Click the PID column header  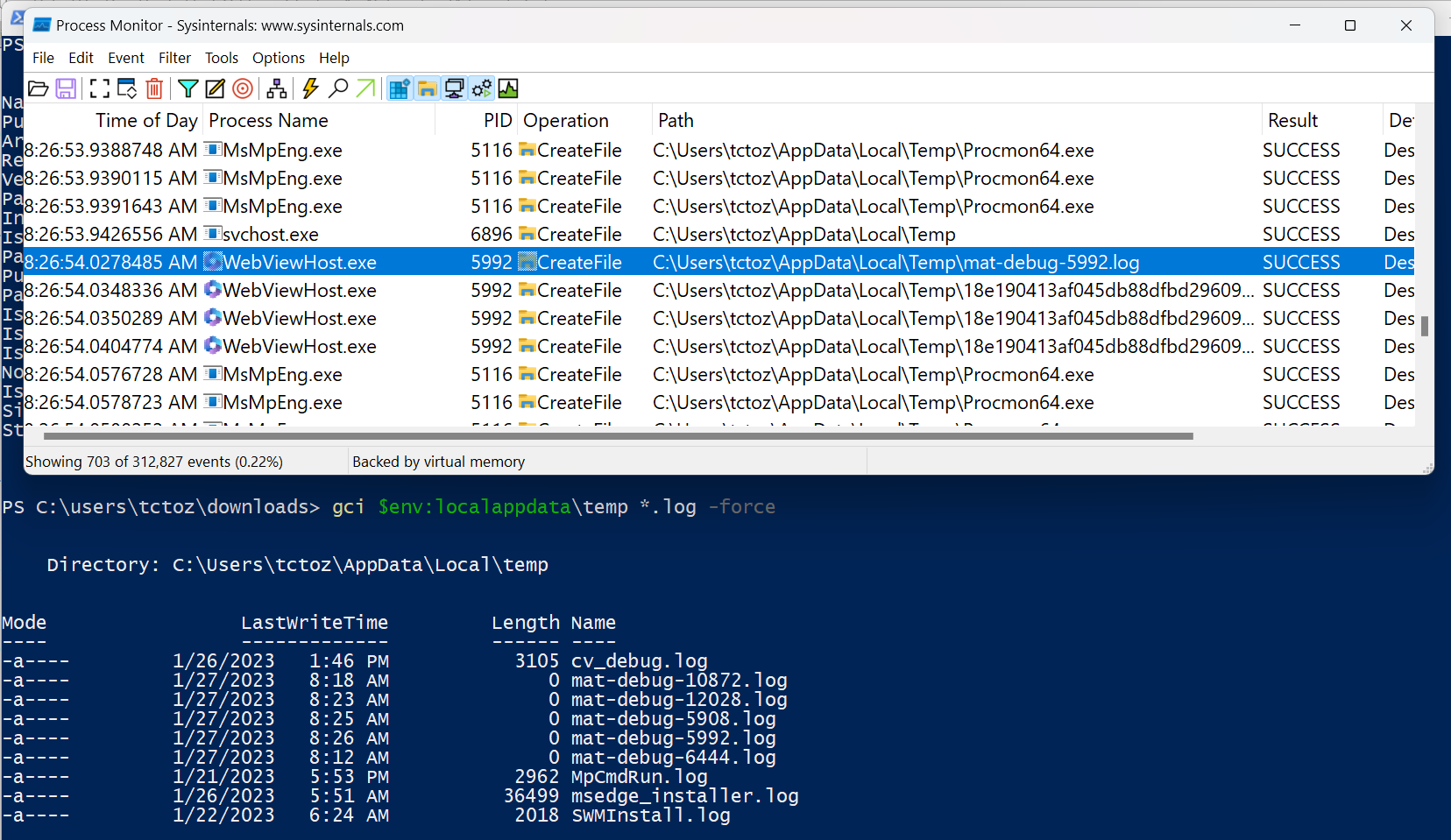[x=476, y=120]
